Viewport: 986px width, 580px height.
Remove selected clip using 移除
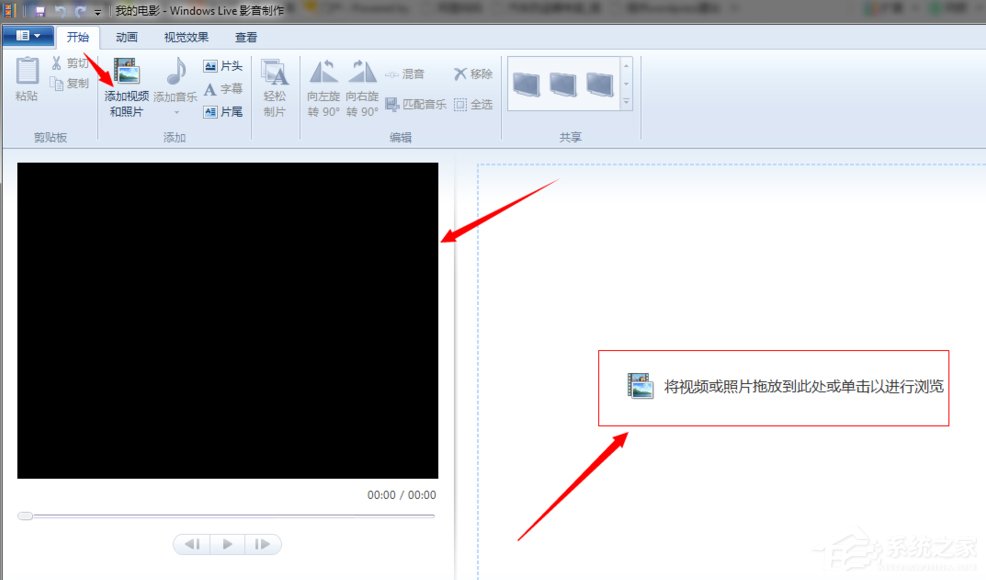[x=470, y=72]
